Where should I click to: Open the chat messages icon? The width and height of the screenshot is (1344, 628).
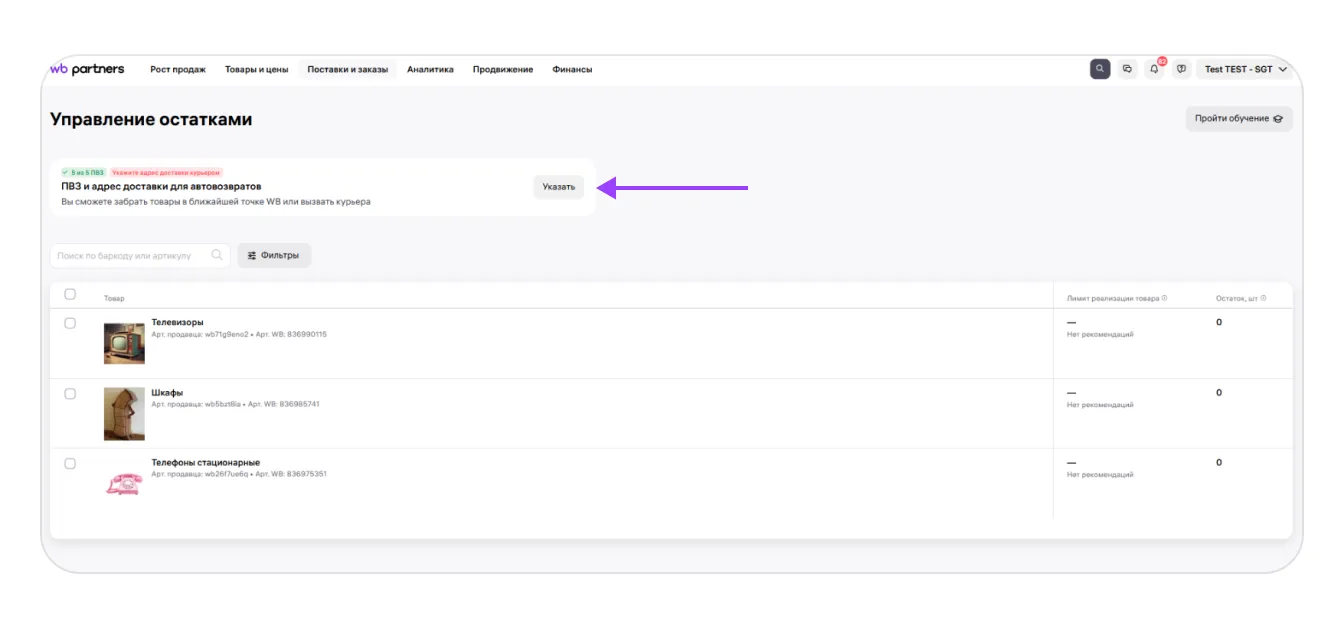(x=1127, y=69)
